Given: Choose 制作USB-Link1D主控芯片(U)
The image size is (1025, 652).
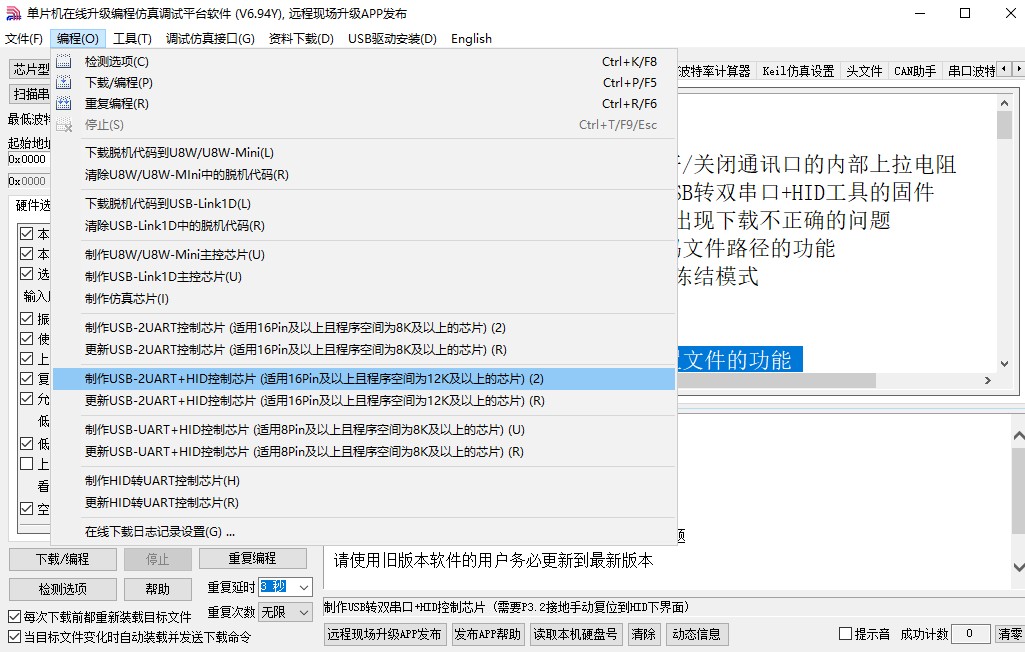Looking at the screenshot, I should (363, 277).
